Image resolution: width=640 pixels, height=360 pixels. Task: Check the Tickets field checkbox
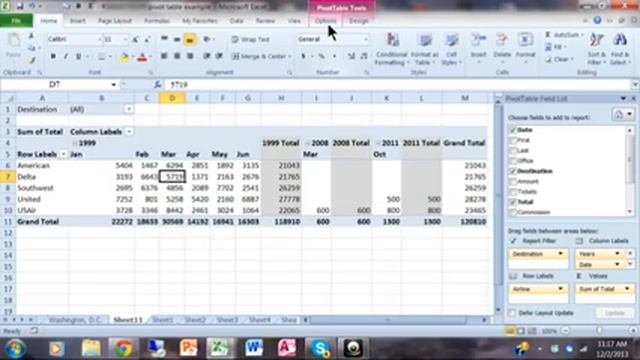[513, 191]
